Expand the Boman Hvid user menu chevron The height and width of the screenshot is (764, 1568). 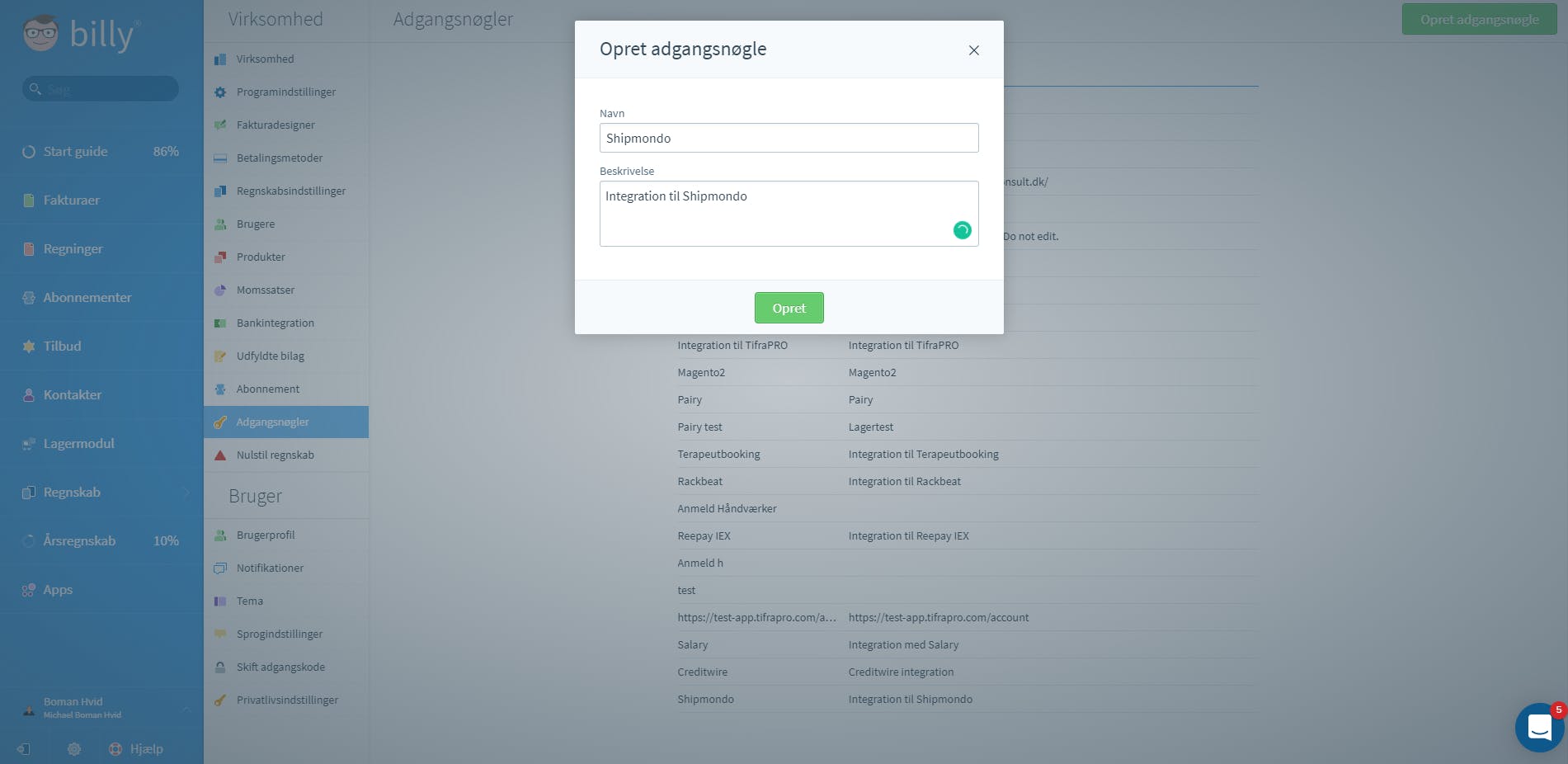click(186, 709)
